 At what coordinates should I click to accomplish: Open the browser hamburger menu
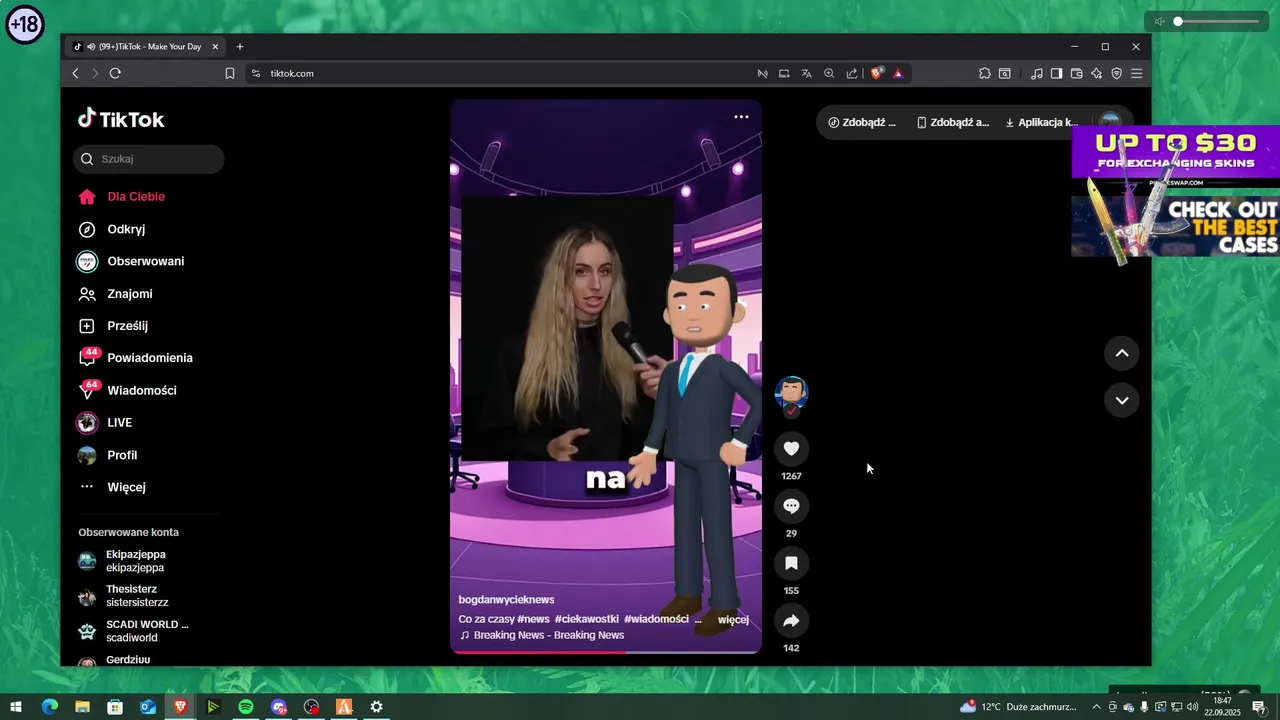[1136, 73]
